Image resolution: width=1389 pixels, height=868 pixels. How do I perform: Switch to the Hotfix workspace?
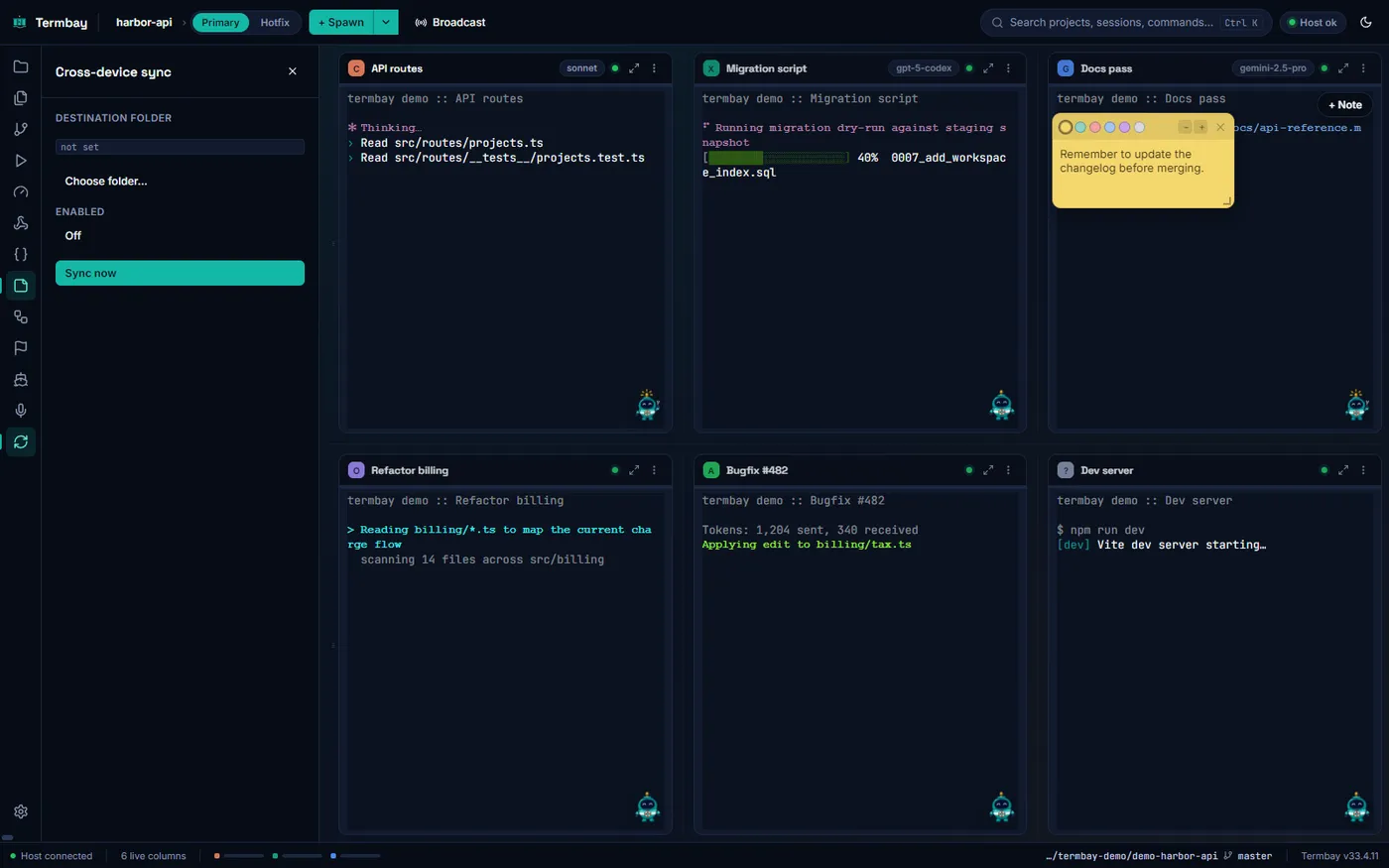275,22
